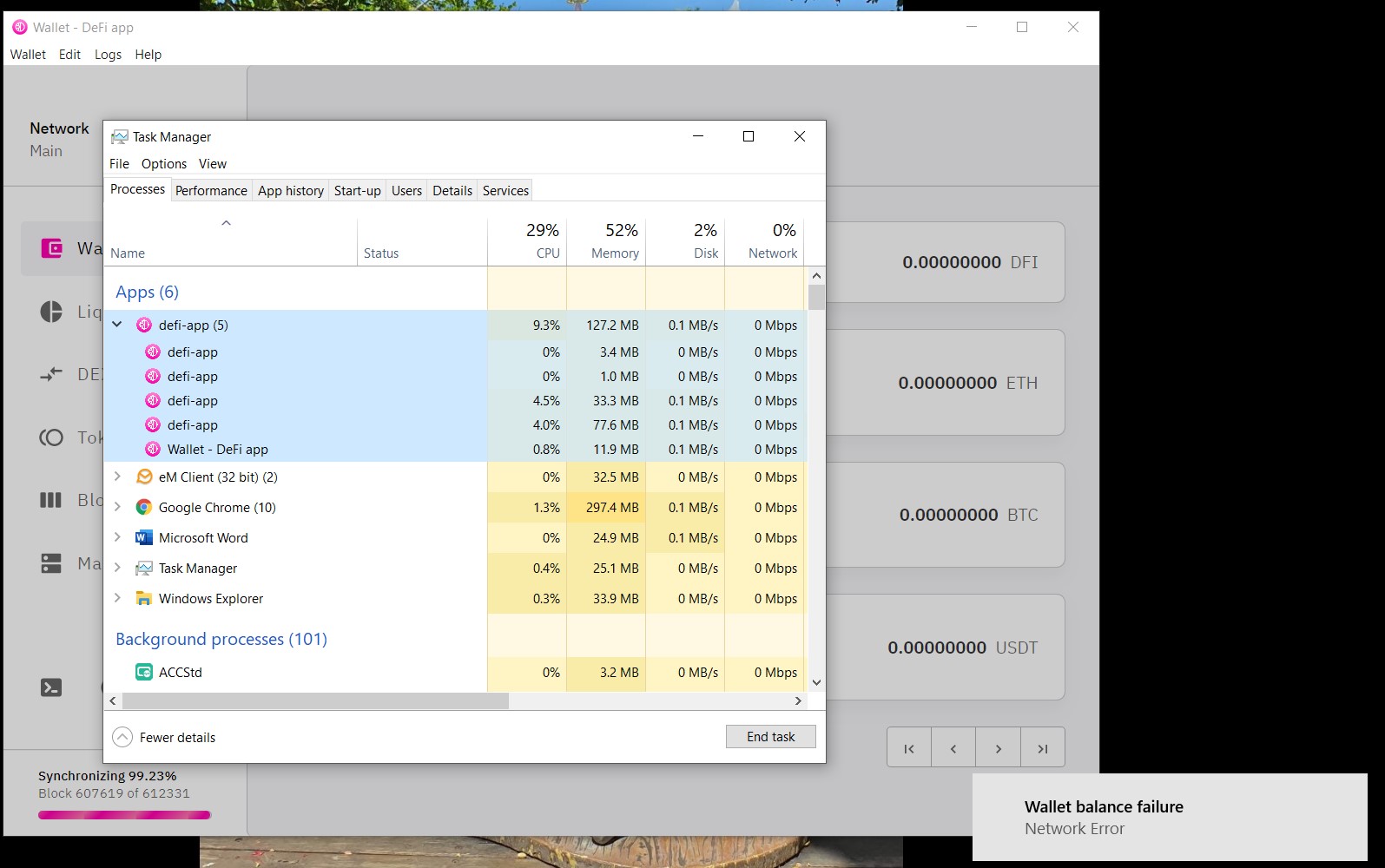Click the ACCStd background process icon
The image size is (1385, 868).
[x=144, y=673]
